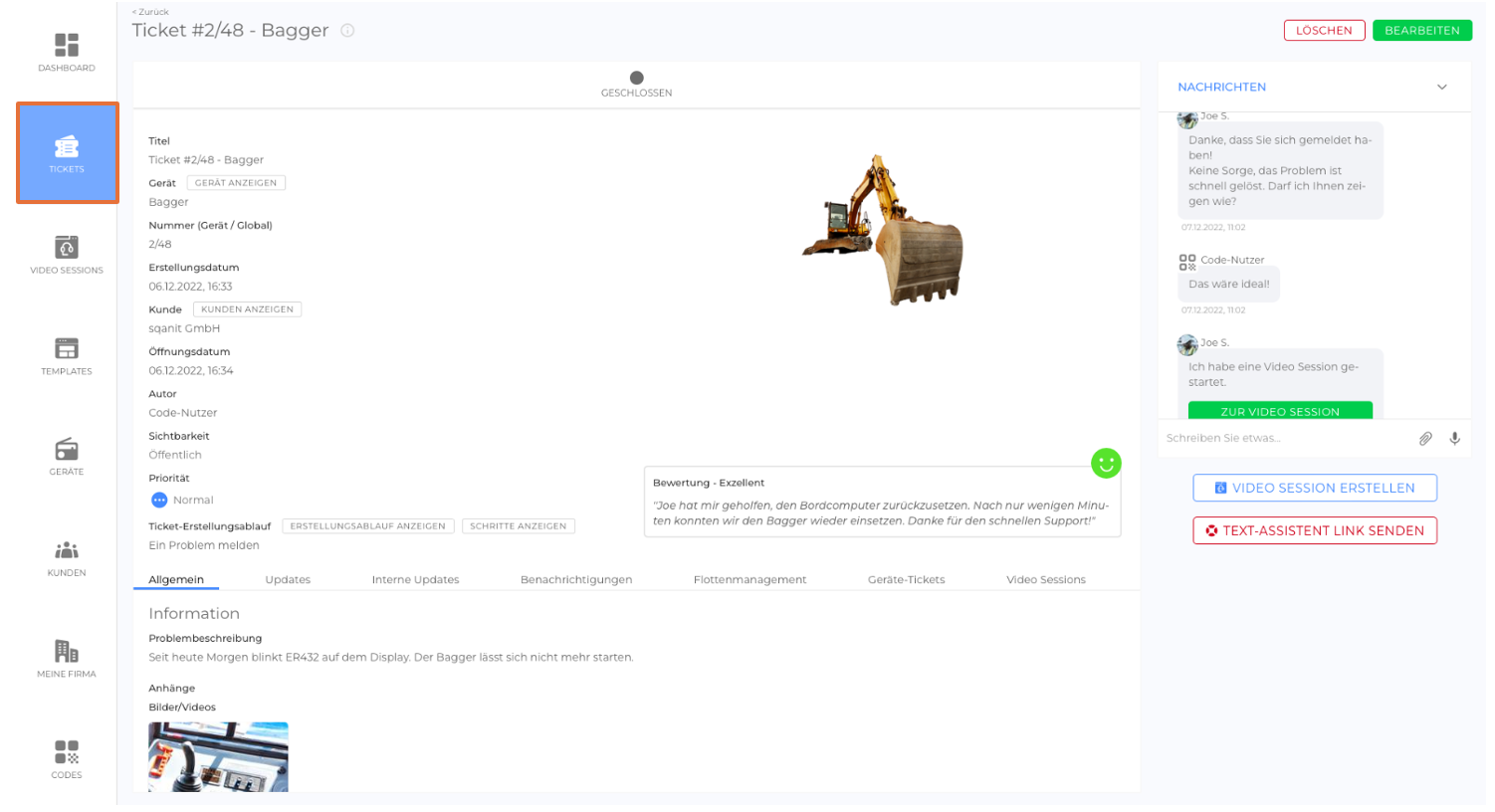Open the Flottenmanagement tab

click(749, 580)
